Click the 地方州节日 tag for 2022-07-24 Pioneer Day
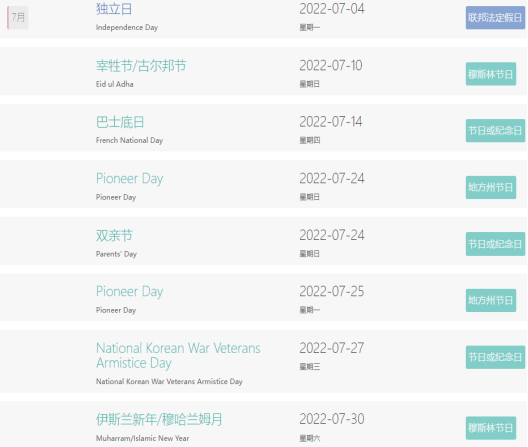The height and width of the screenshot is (447, 528). pos(491,187)
